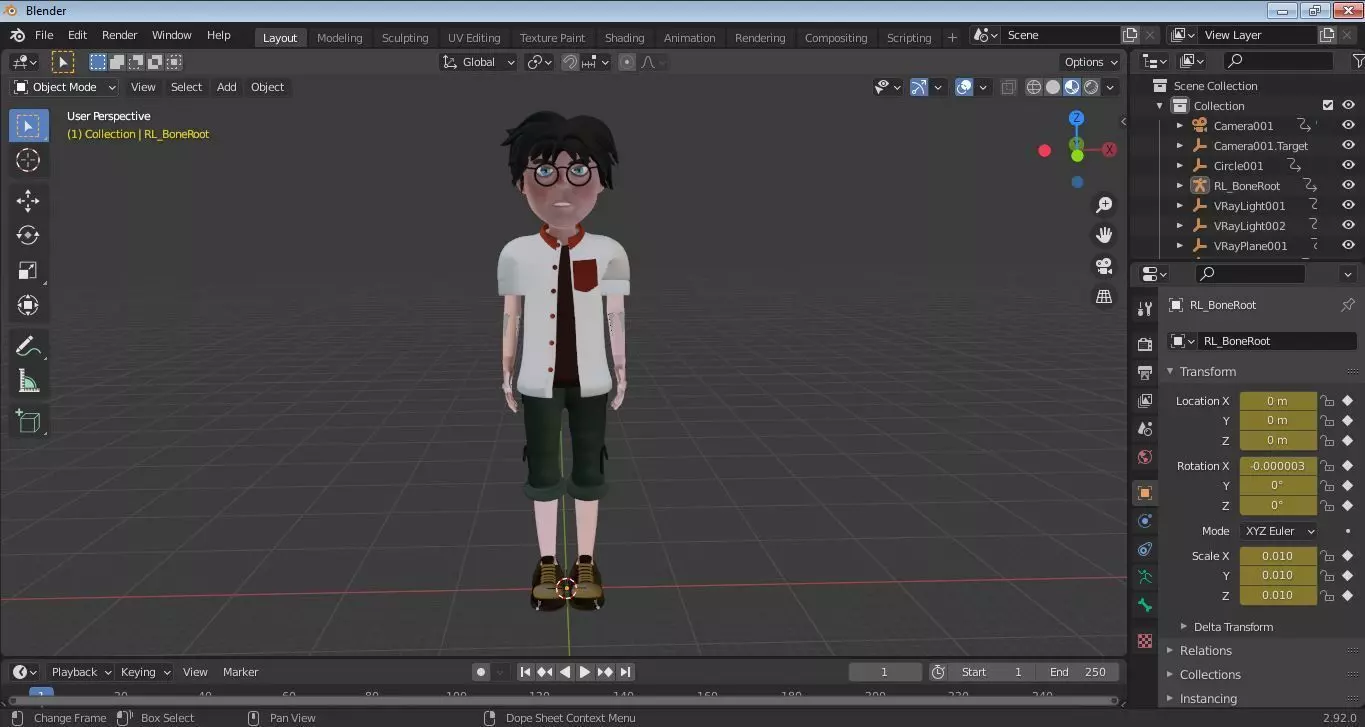
Task: Activate the Annotate tool
Action: [28, 347]
